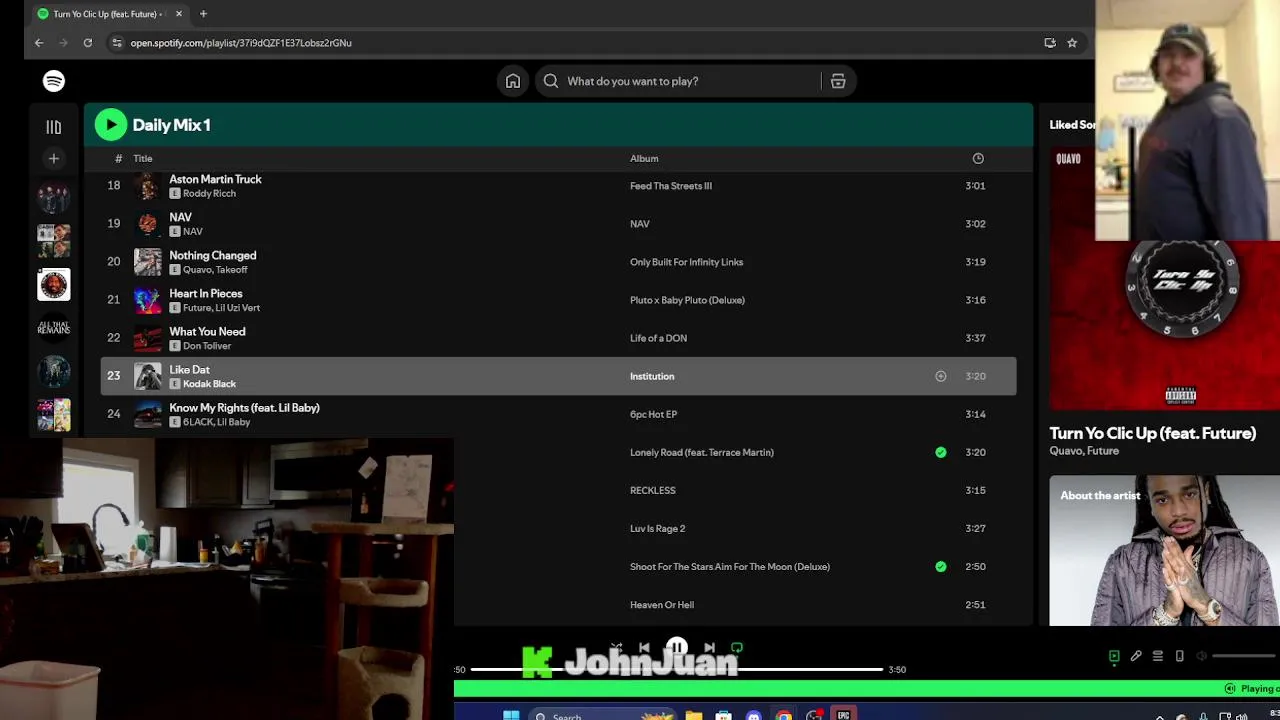
Task: Open album Pluto x Baby Pluto (Deluxe)
Action: click(x=687, y=300)
